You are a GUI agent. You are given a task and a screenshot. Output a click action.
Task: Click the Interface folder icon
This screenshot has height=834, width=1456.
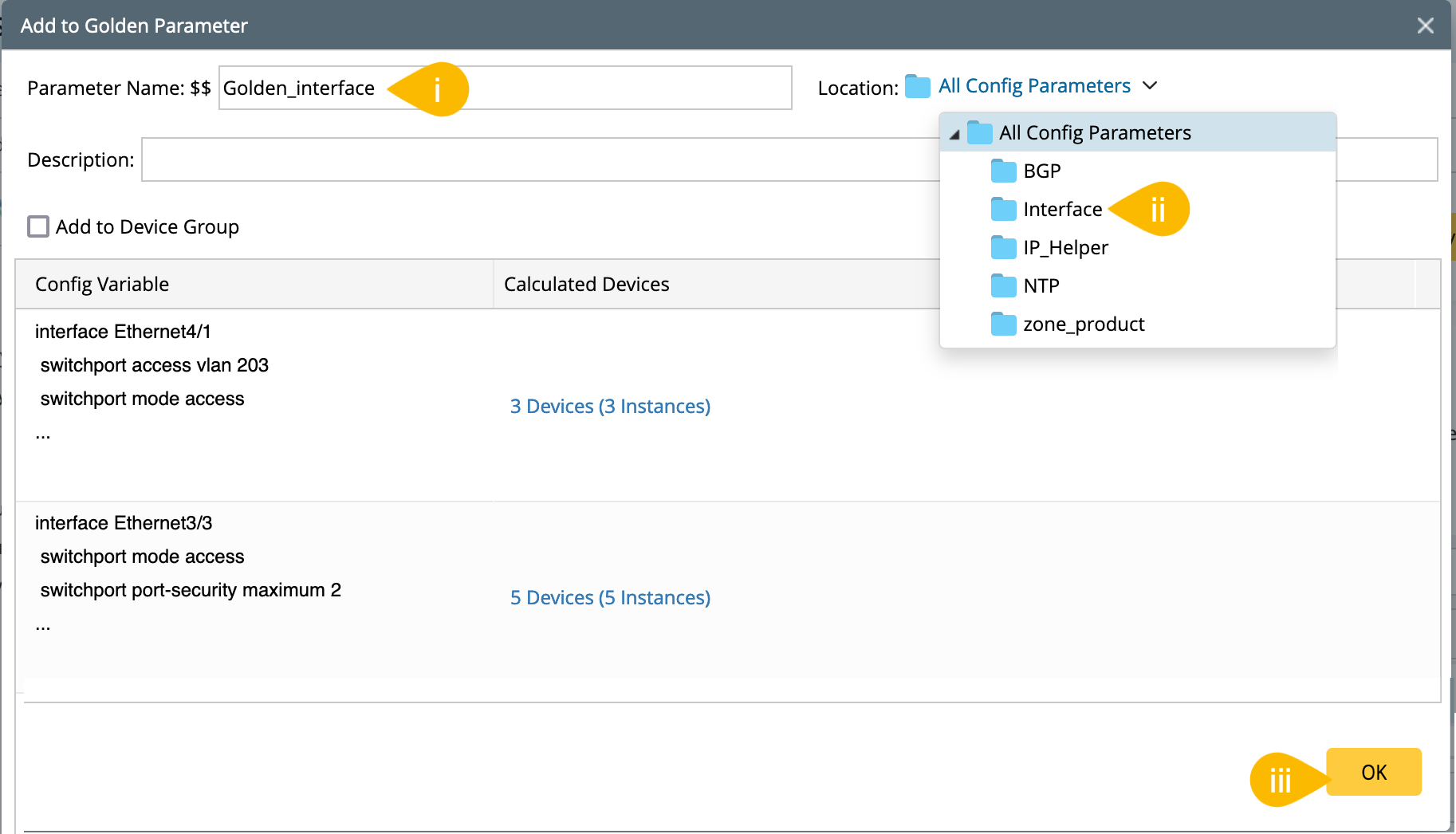tap(1003, 209)
